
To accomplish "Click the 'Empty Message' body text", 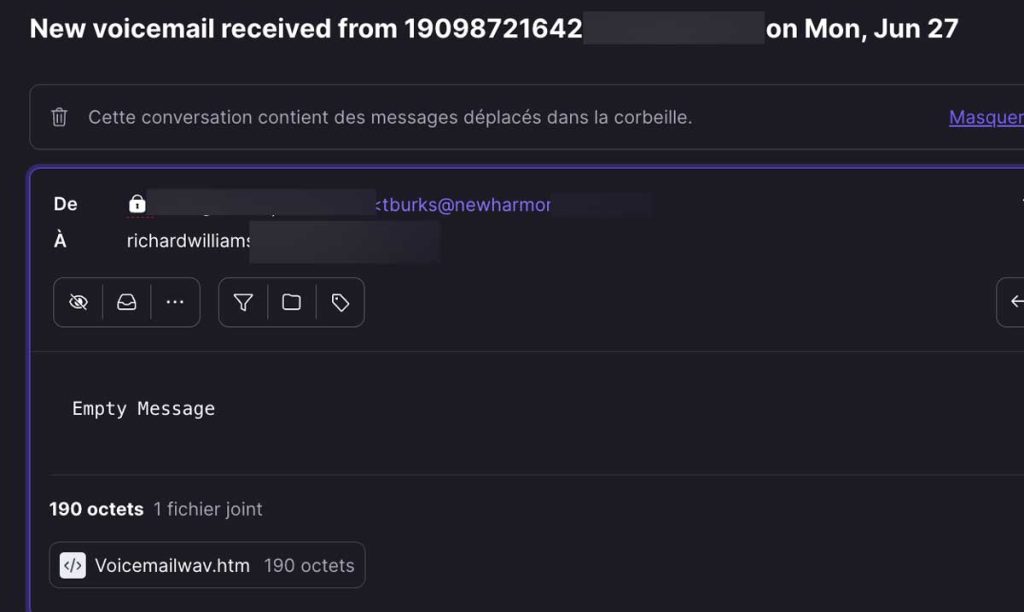I will (x=144, y=409).
